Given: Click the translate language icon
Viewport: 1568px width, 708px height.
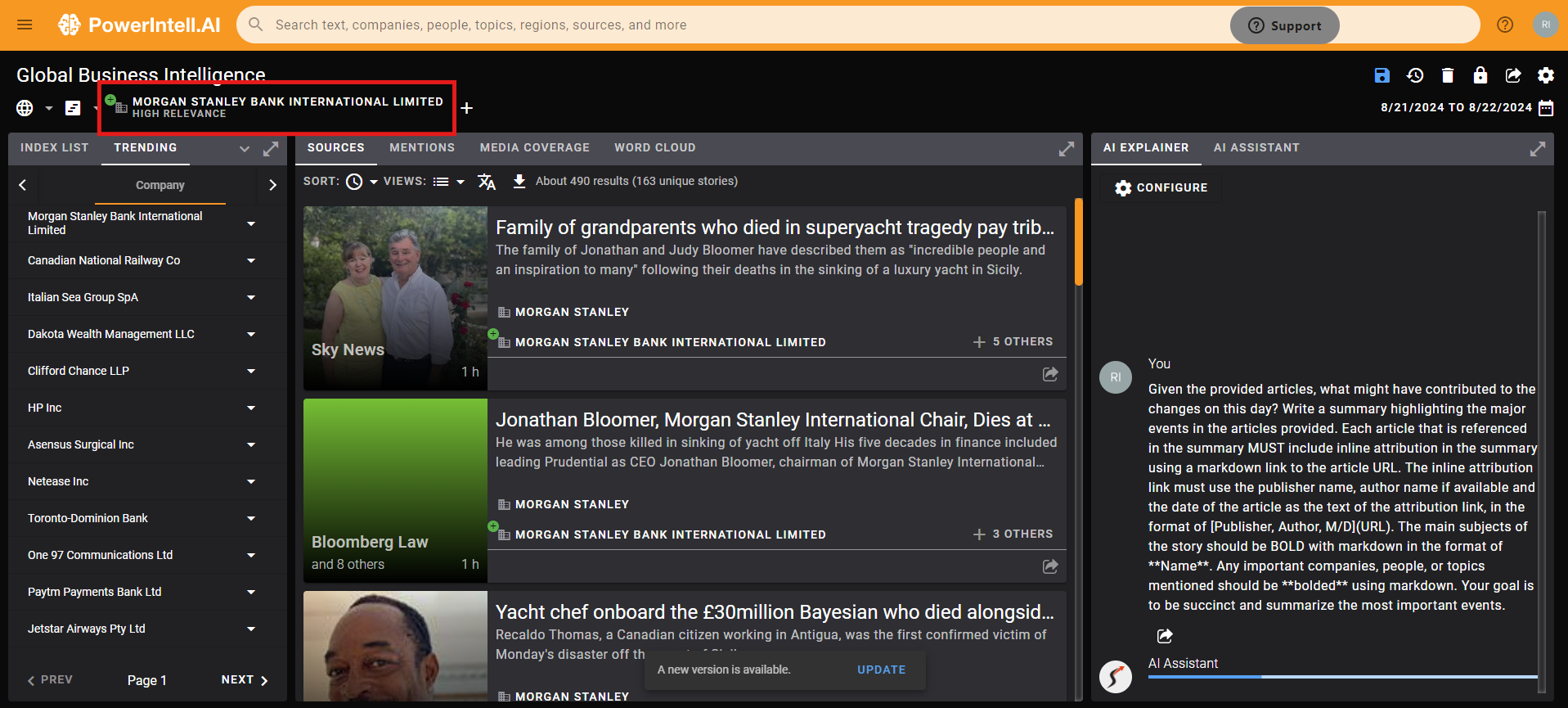Looking at the screenshot, I should pyautogui.click(x=487, y=182).
